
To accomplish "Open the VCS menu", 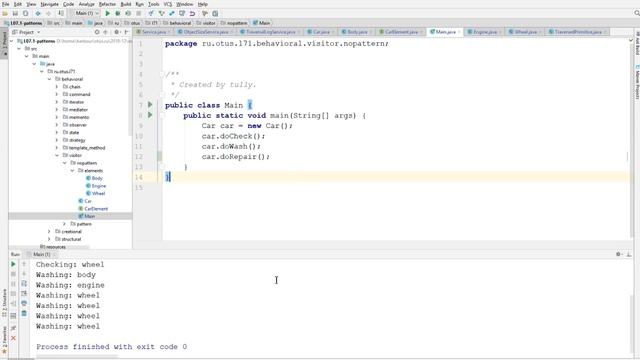I will [x=168, y=4].
